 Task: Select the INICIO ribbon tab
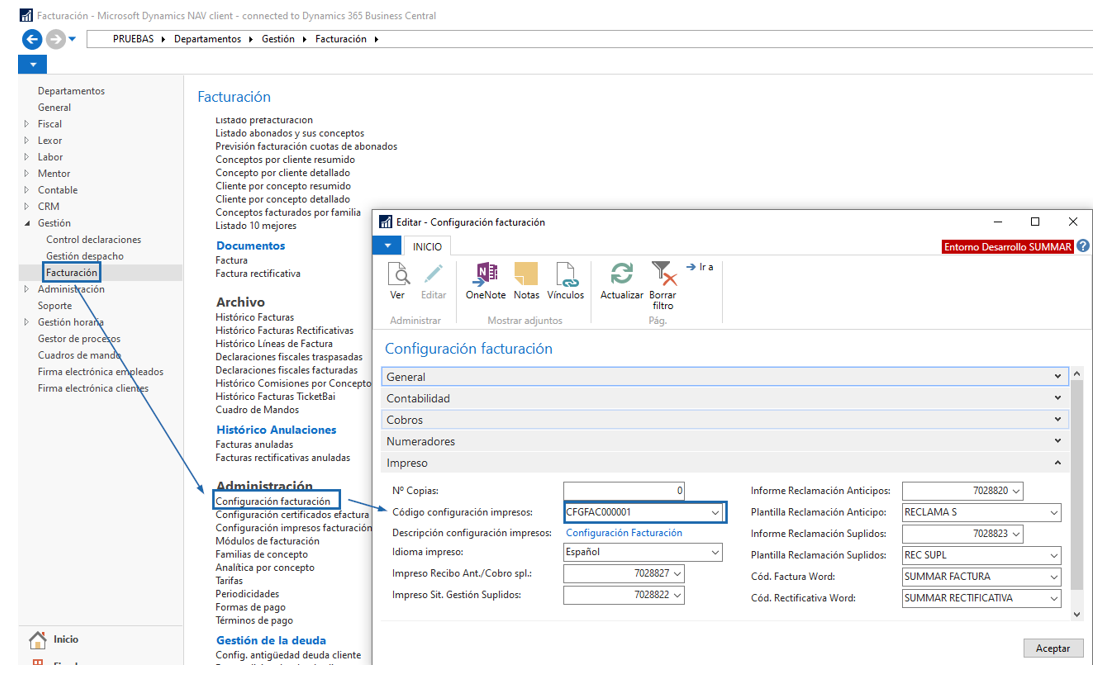tap(428, 246)
